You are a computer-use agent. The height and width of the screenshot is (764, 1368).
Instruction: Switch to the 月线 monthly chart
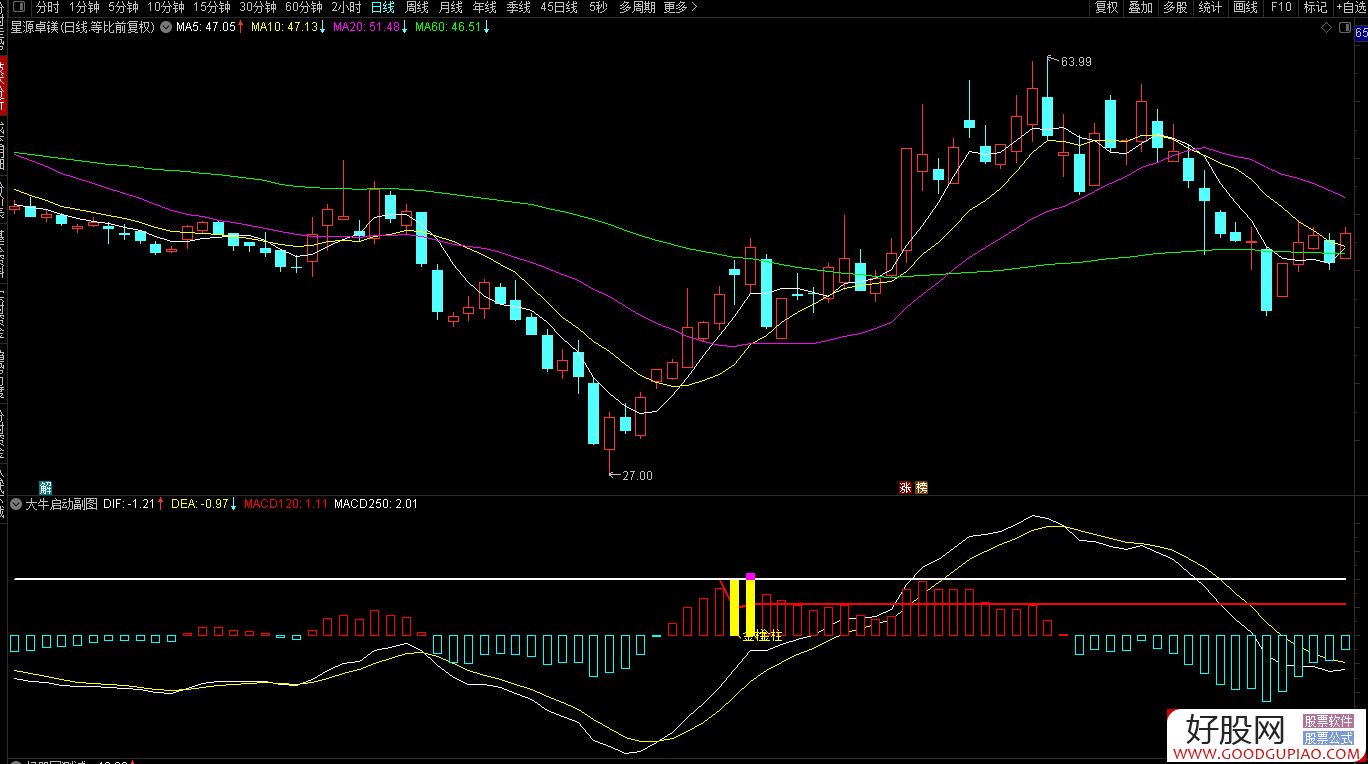[x=450, y=7]
